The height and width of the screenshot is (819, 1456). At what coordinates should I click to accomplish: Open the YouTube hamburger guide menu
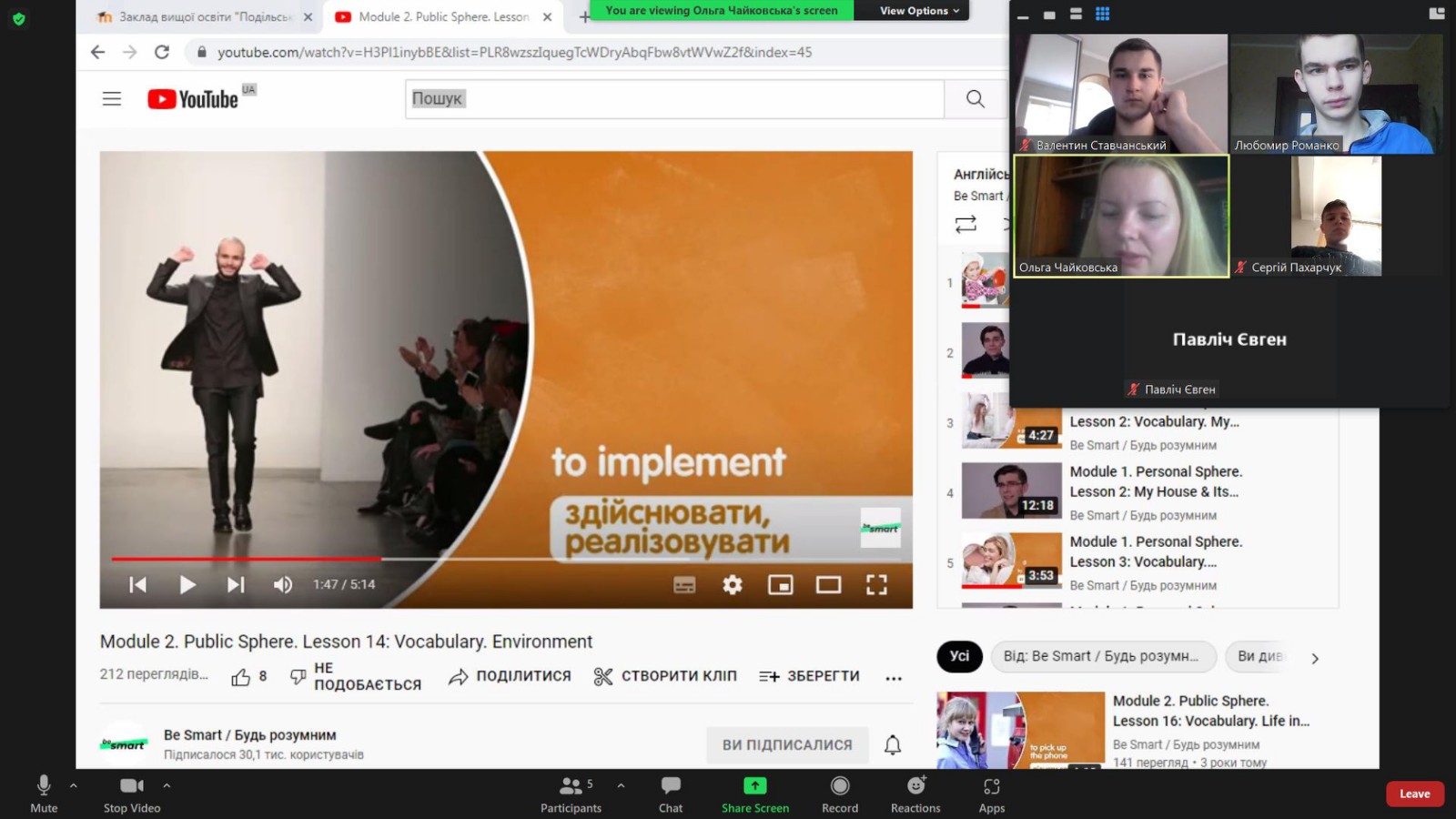112,98
